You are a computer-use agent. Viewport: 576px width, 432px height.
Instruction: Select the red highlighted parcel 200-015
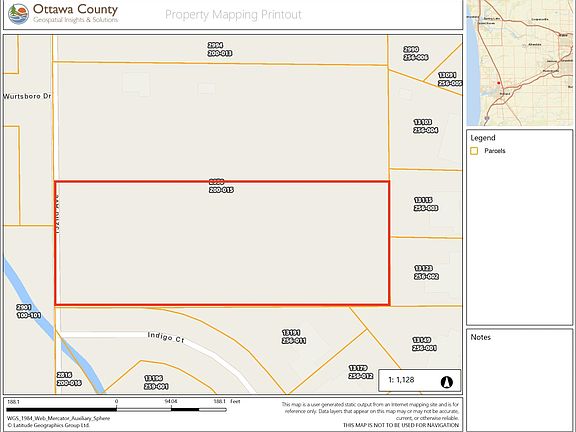pos(222,243)
